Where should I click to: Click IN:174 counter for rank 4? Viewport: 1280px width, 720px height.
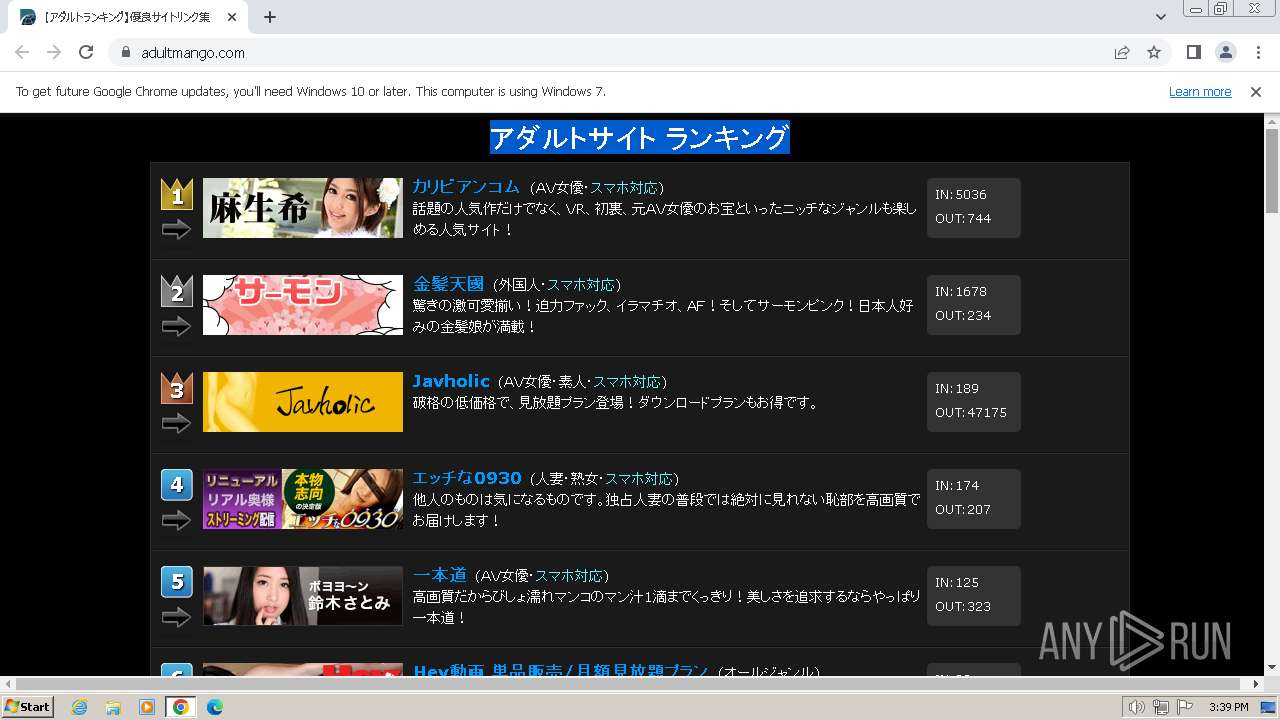(957, 486)
